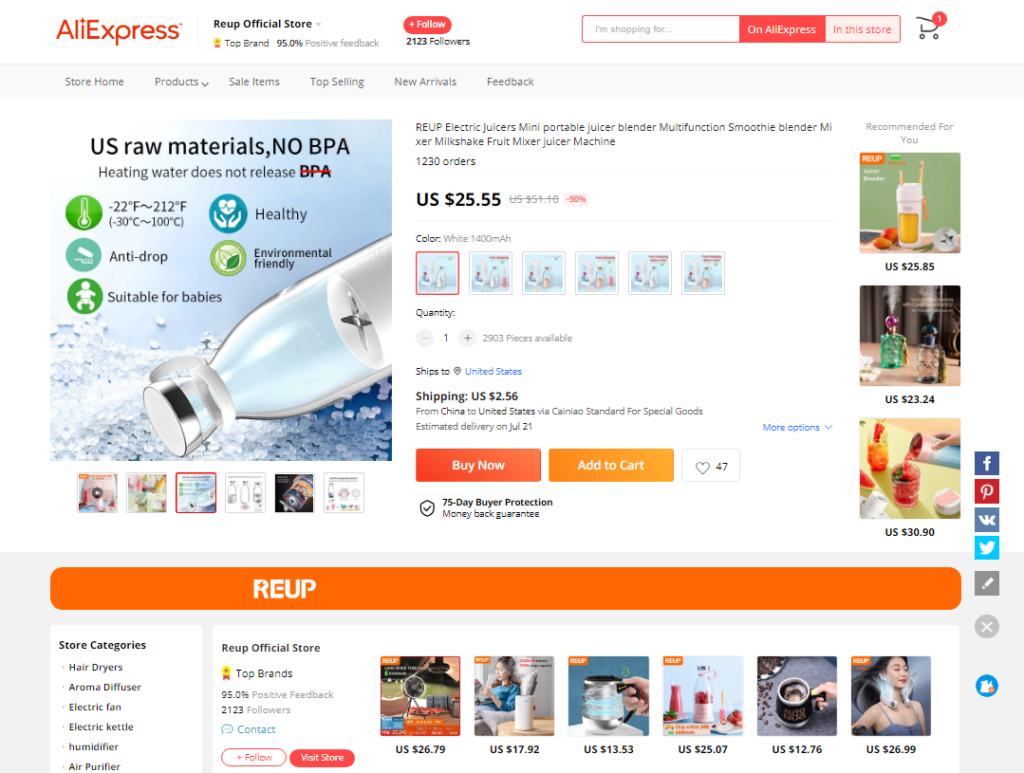The height and width of the screenshot is (773, 1024).
Task: Toggle search scope to In this store
Action: click(862, 29)
